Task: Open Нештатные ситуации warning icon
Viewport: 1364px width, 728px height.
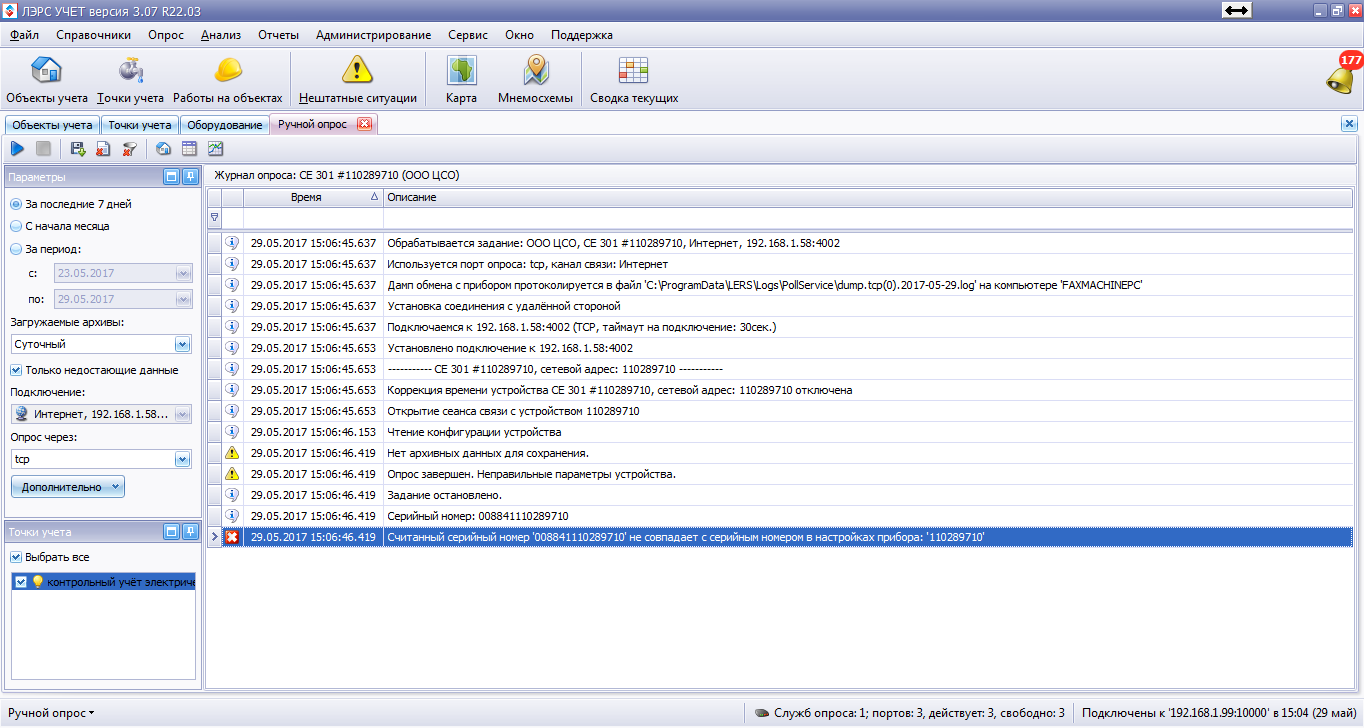Action: [x=357, y=79]
